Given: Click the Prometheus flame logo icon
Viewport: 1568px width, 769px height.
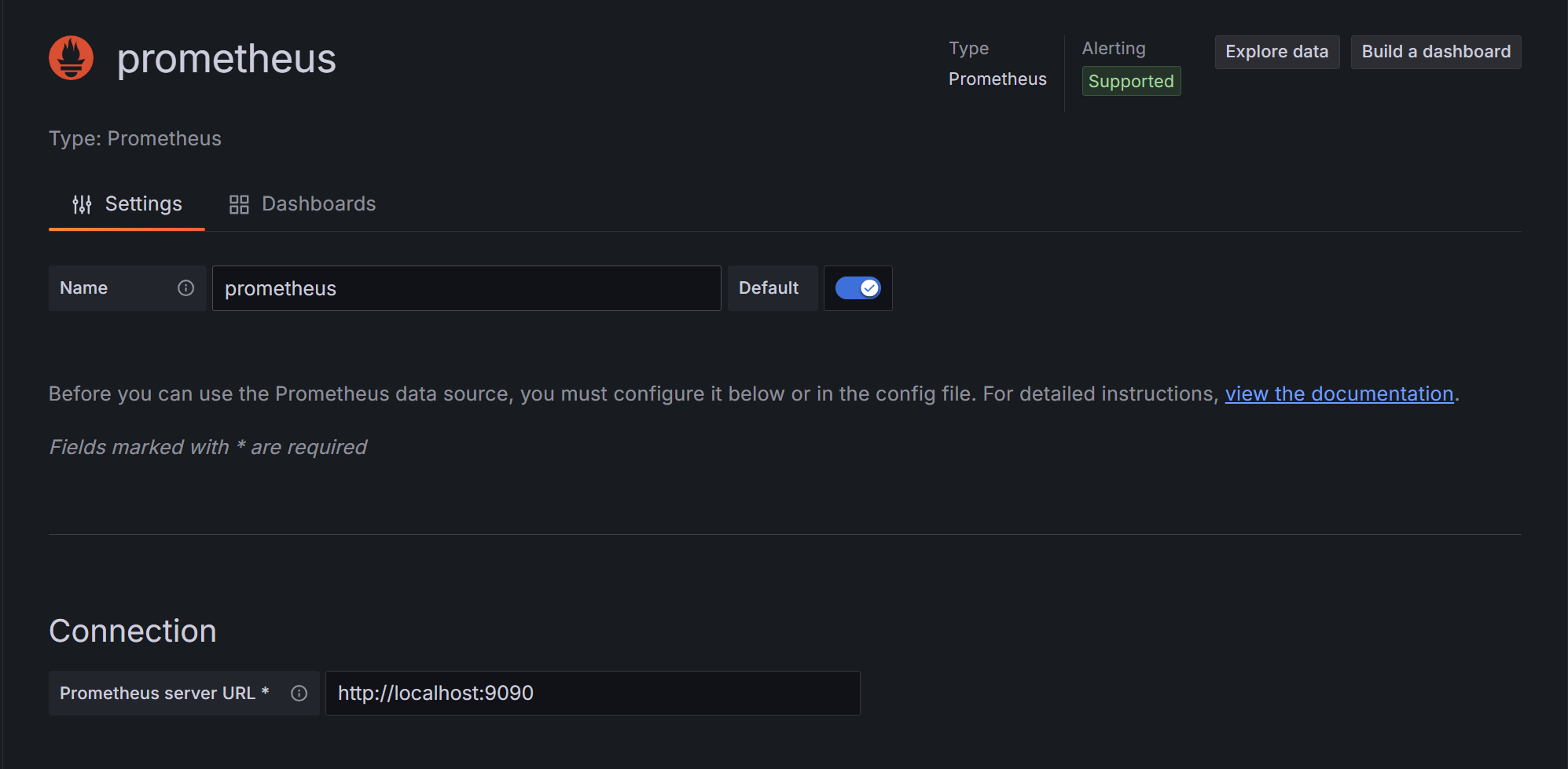Looking at the screenshot, I should [x=72, y=57].
